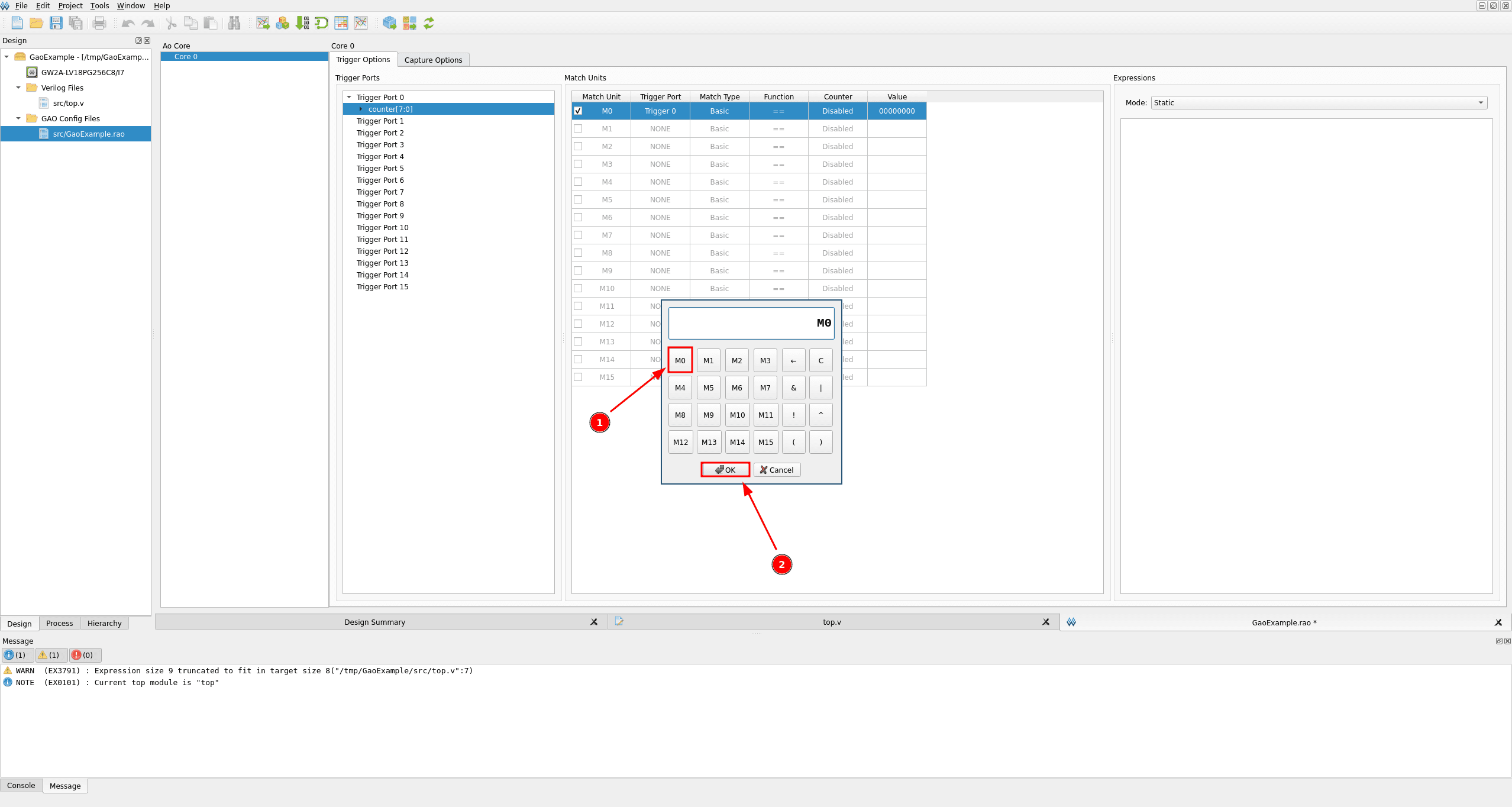Open the Mode Static dropdown
The width and height of the screenshot is (1512, 807).
(1319, 102)
